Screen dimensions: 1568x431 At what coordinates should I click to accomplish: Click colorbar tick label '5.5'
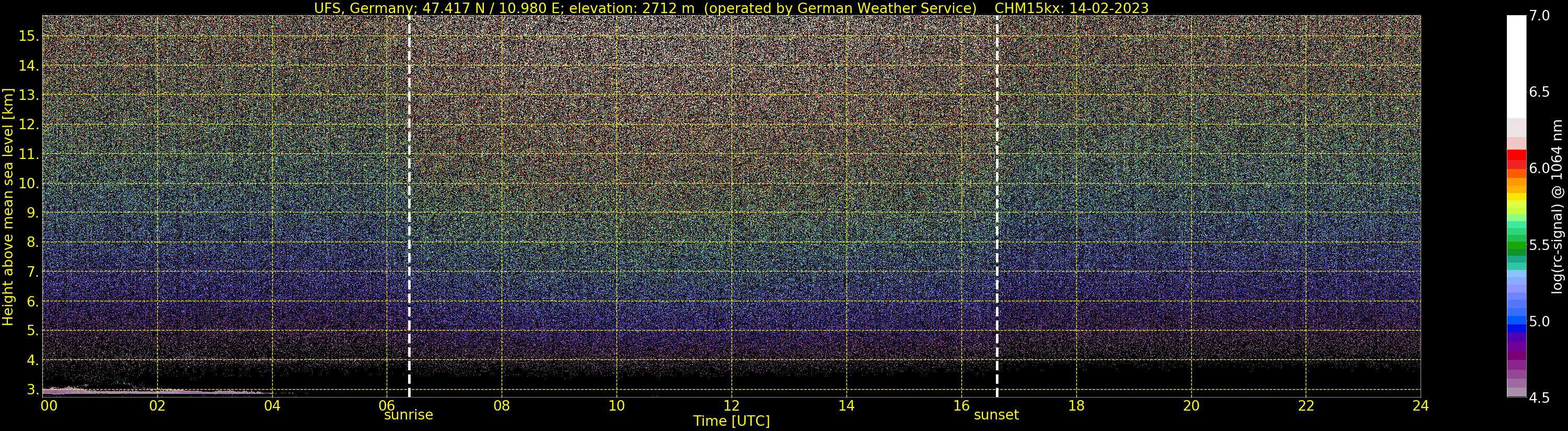tap(1539, 244)
